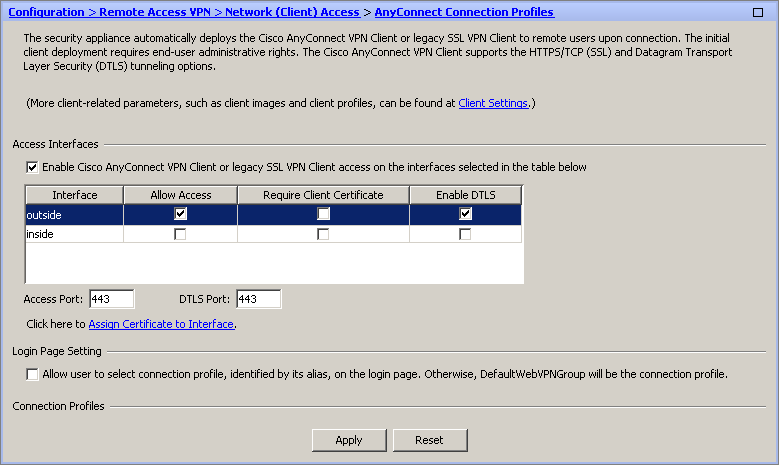Viewport: 779px width, 465px height.
Task: Open Remote Access VPN breadcrumb link
Action: pyautogui.click(x=155, y=12)
